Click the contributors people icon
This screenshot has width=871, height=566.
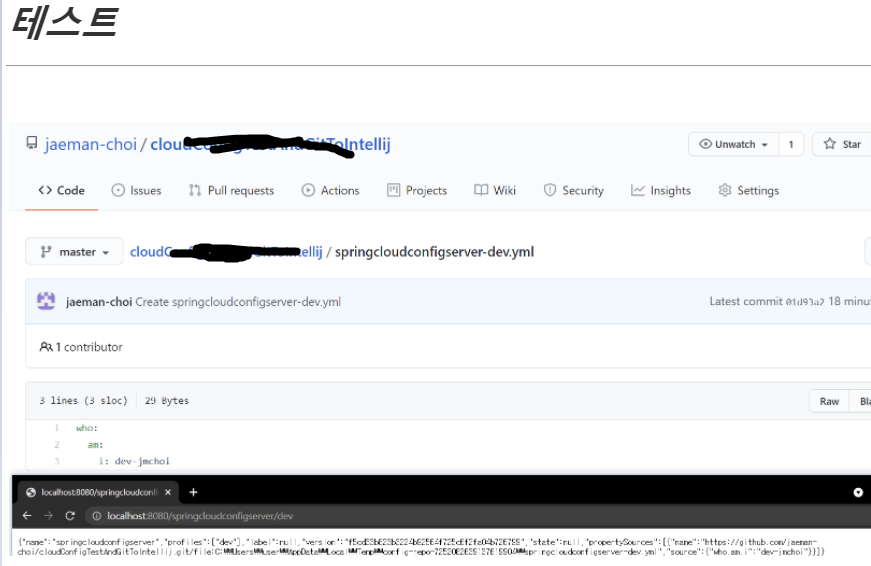click(46, 347)
